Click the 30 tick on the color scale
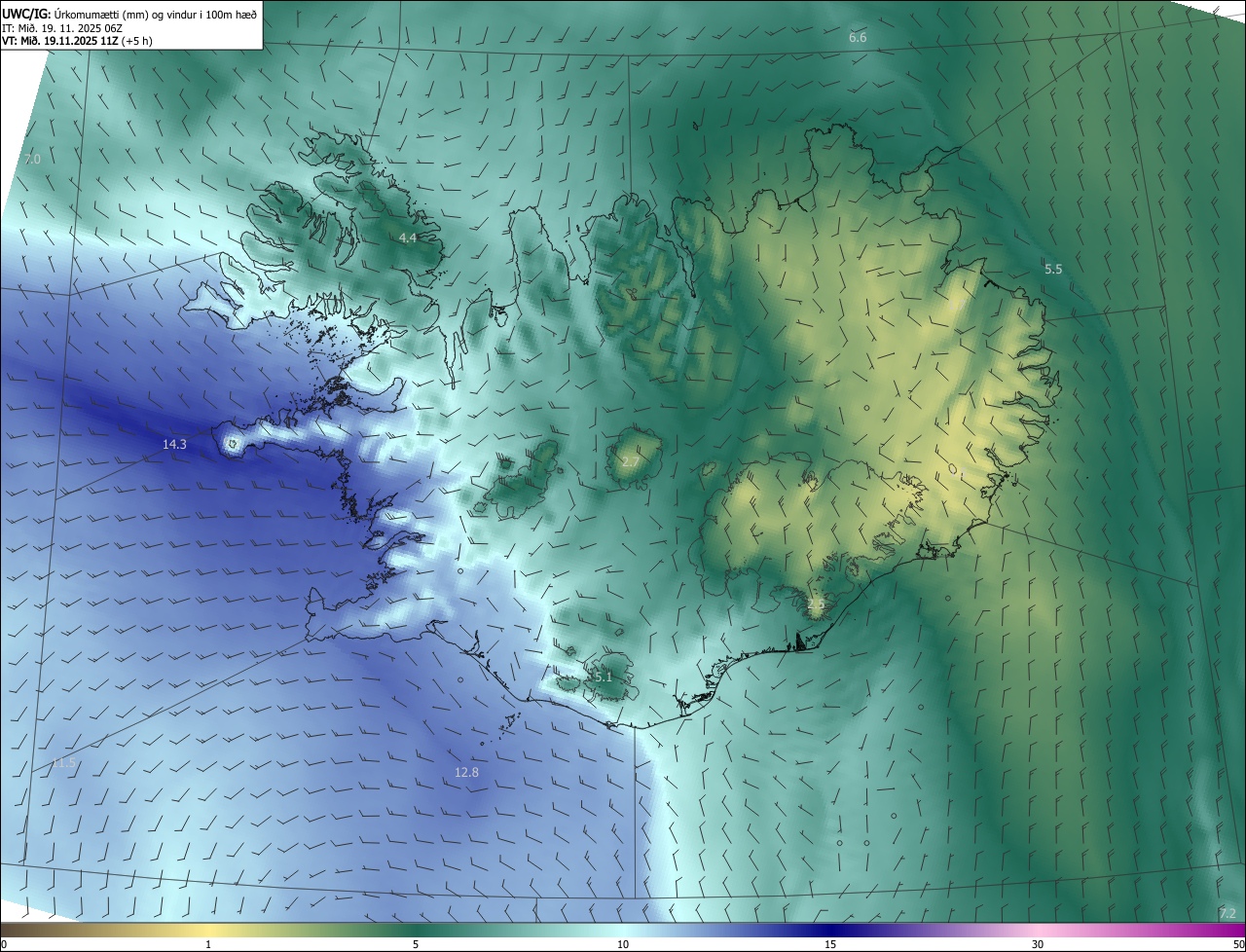This screenshot has width=1246, height=952. [1038, 944]
